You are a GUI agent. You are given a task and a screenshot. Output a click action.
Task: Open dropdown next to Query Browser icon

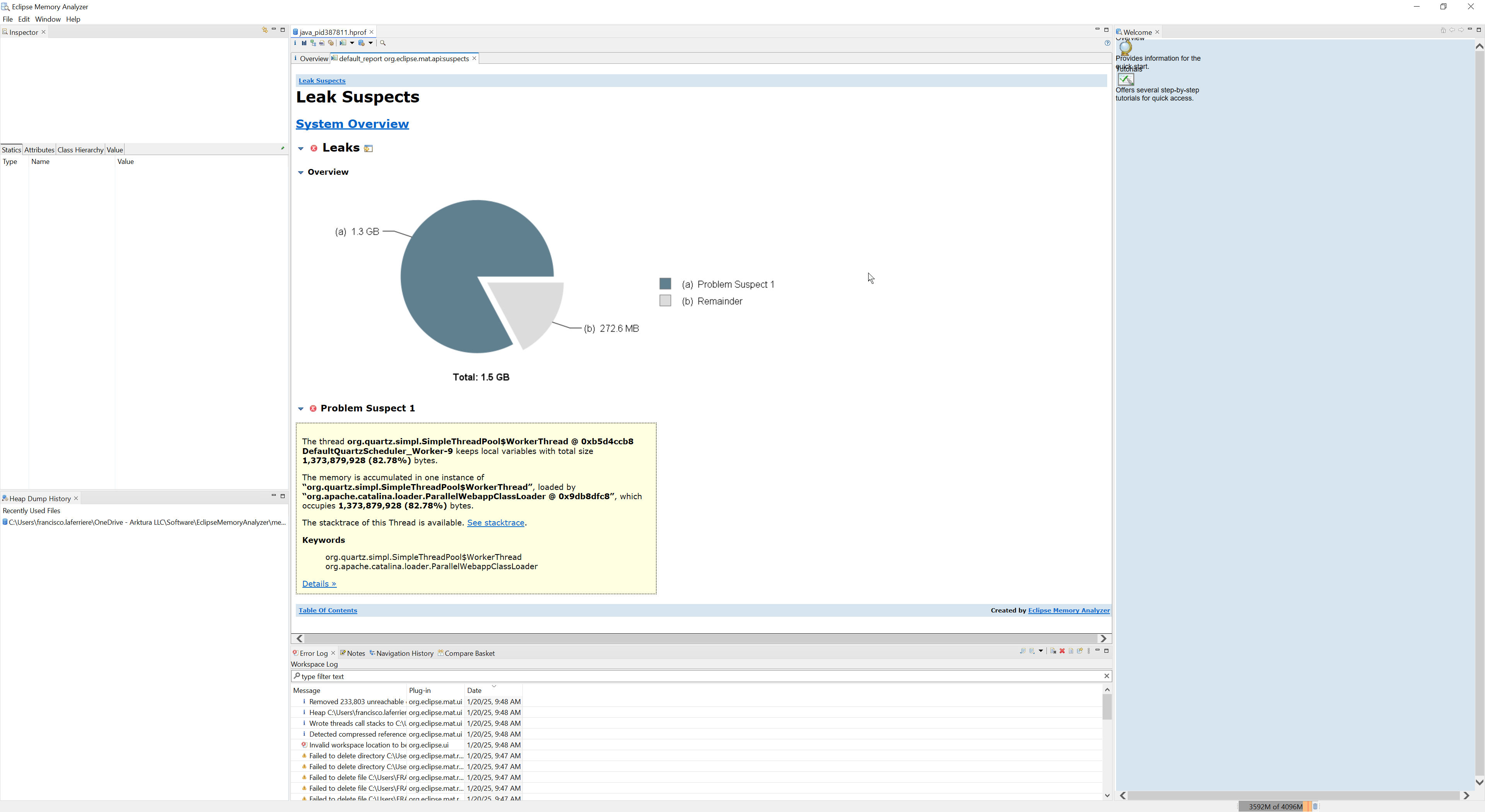point(371,43)
